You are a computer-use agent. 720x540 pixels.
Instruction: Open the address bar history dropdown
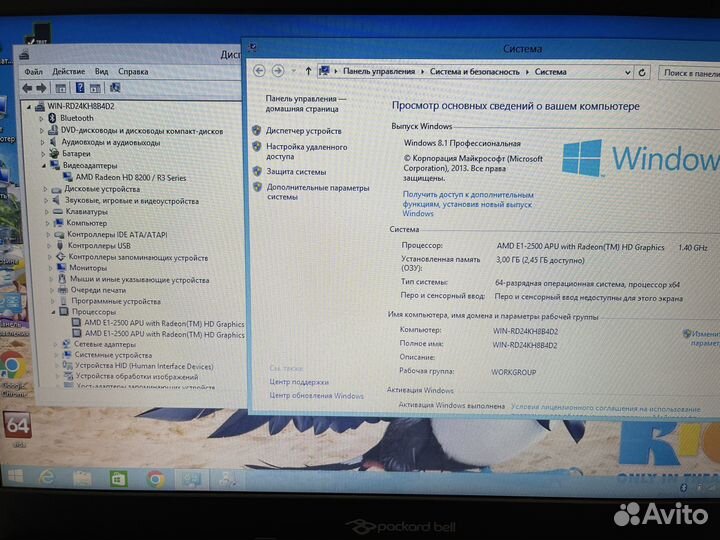click(627, 73)
